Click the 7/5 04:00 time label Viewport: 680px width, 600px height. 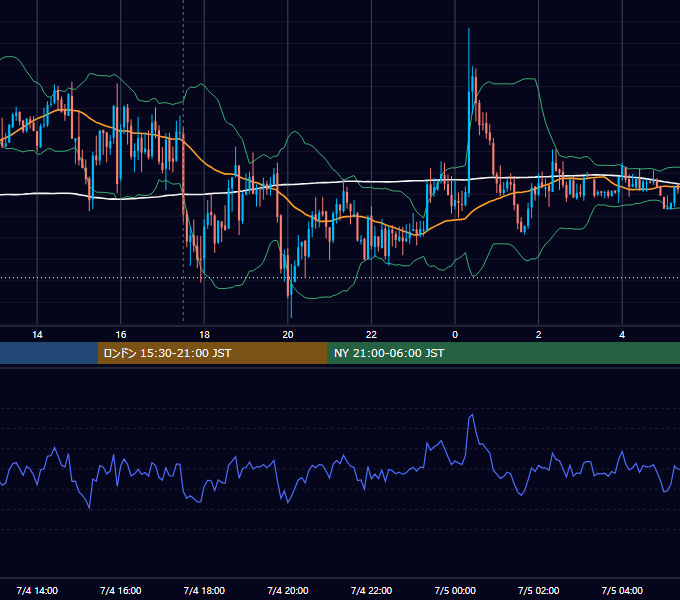[622, 590]
